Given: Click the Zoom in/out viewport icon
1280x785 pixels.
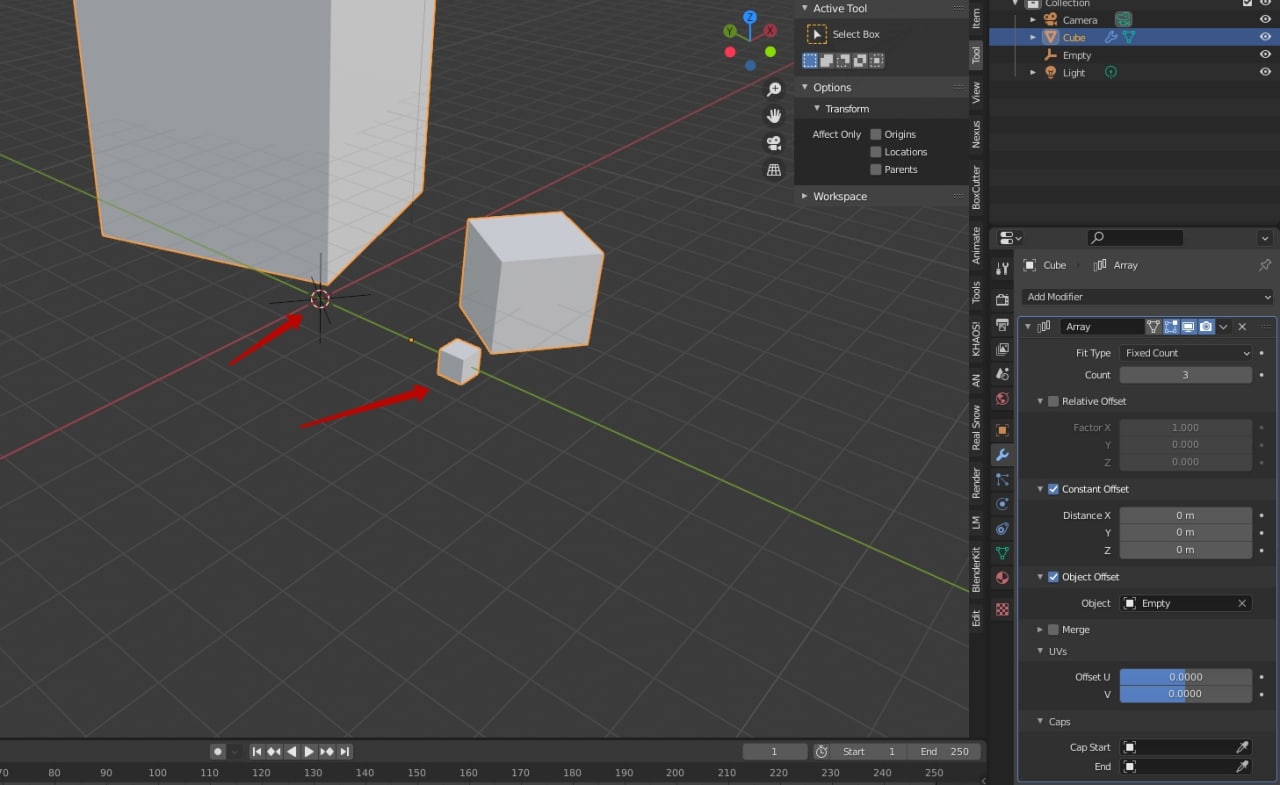Looking at the screenshot, I should pos(774,90).
